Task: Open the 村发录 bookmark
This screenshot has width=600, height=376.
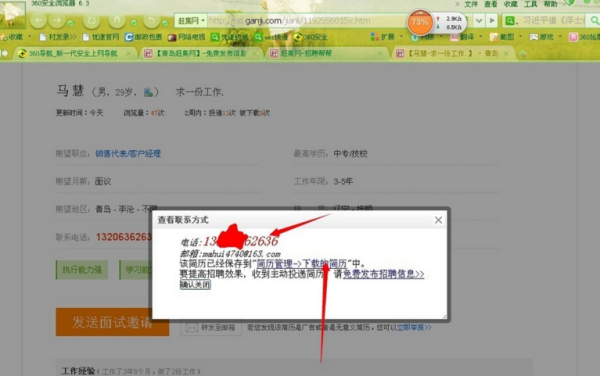Action: coord(58,37)
